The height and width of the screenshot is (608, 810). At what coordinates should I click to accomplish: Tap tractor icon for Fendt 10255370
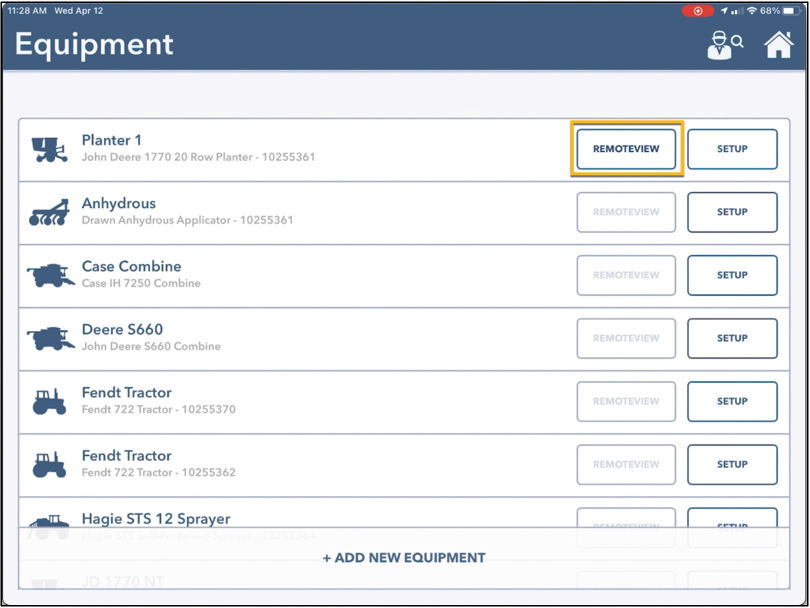(x=49, y=401)
